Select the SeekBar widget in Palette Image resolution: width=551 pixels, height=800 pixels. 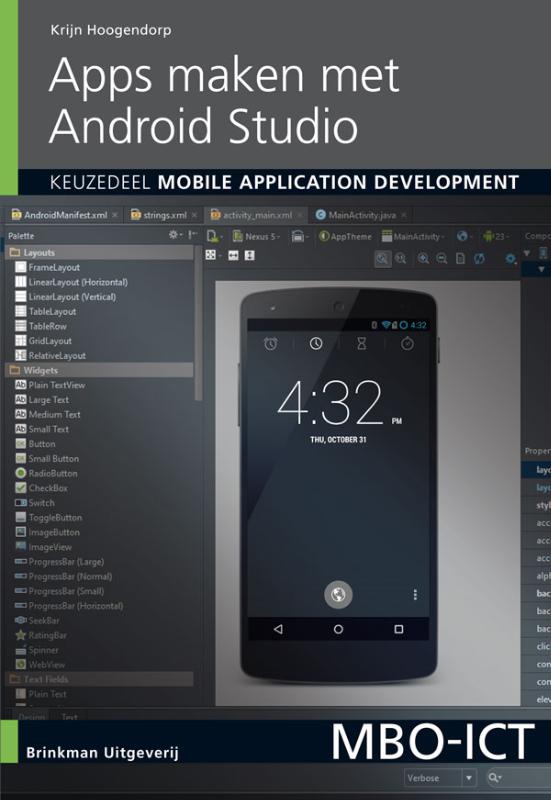tap(37, 620)
